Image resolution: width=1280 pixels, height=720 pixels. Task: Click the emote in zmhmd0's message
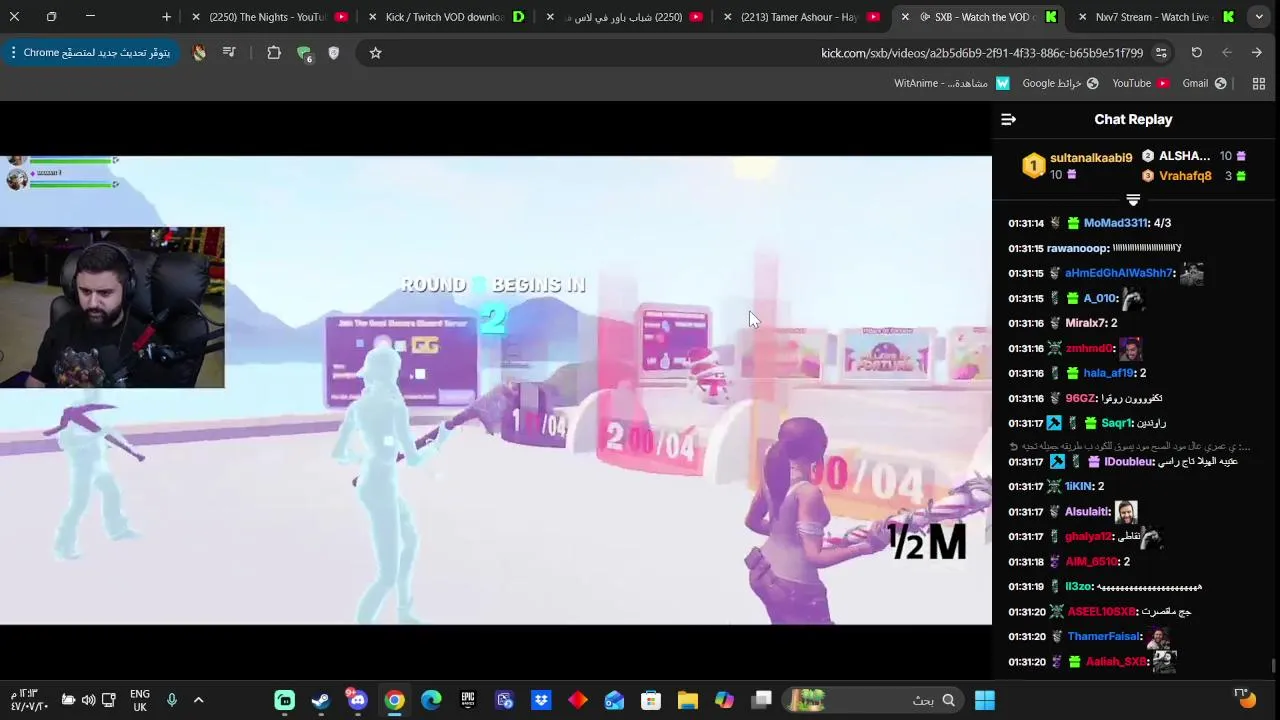(1130, 348)
